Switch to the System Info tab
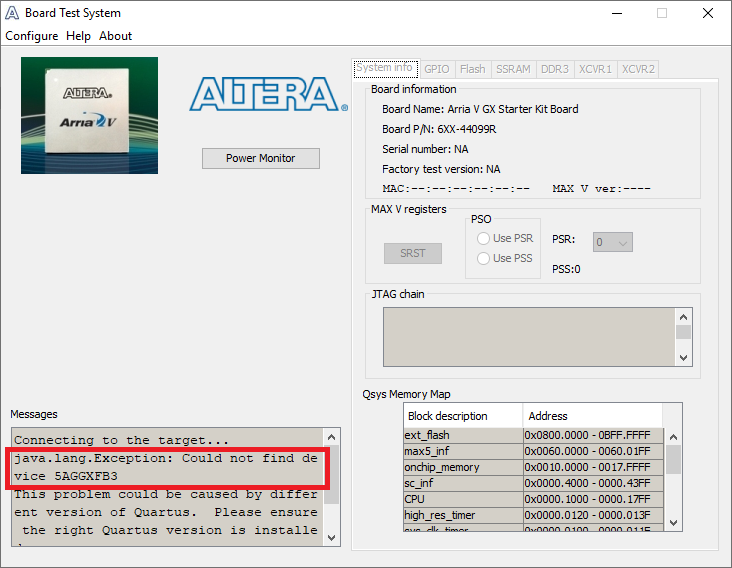 pos(385,68)
